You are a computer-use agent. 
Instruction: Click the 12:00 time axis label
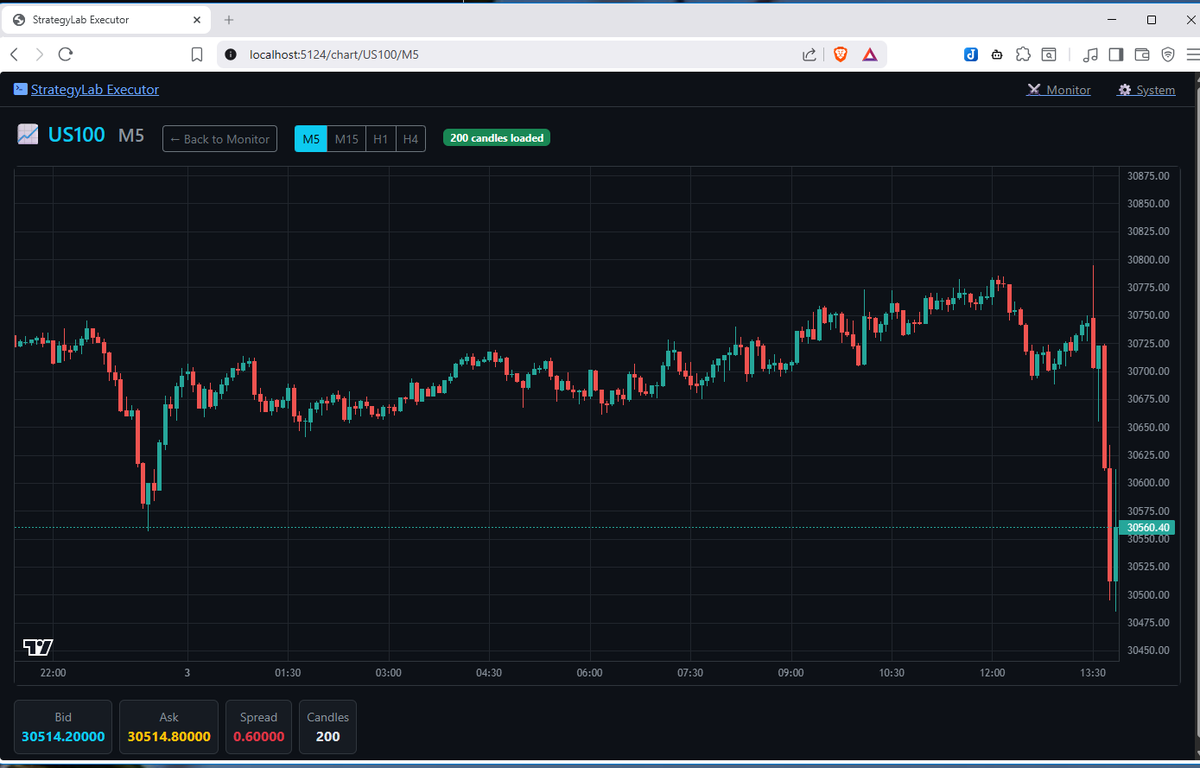992,673
